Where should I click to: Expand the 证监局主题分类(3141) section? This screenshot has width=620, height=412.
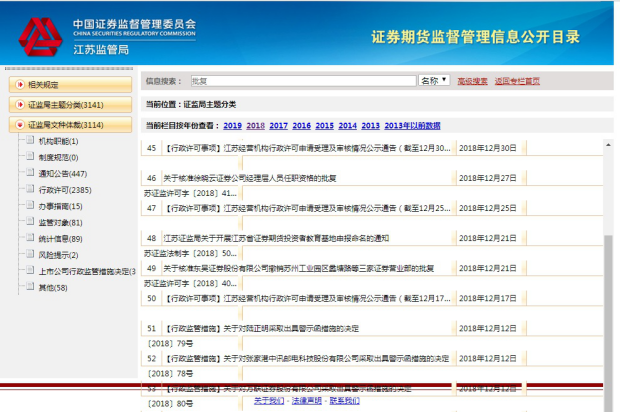(64, 105)
